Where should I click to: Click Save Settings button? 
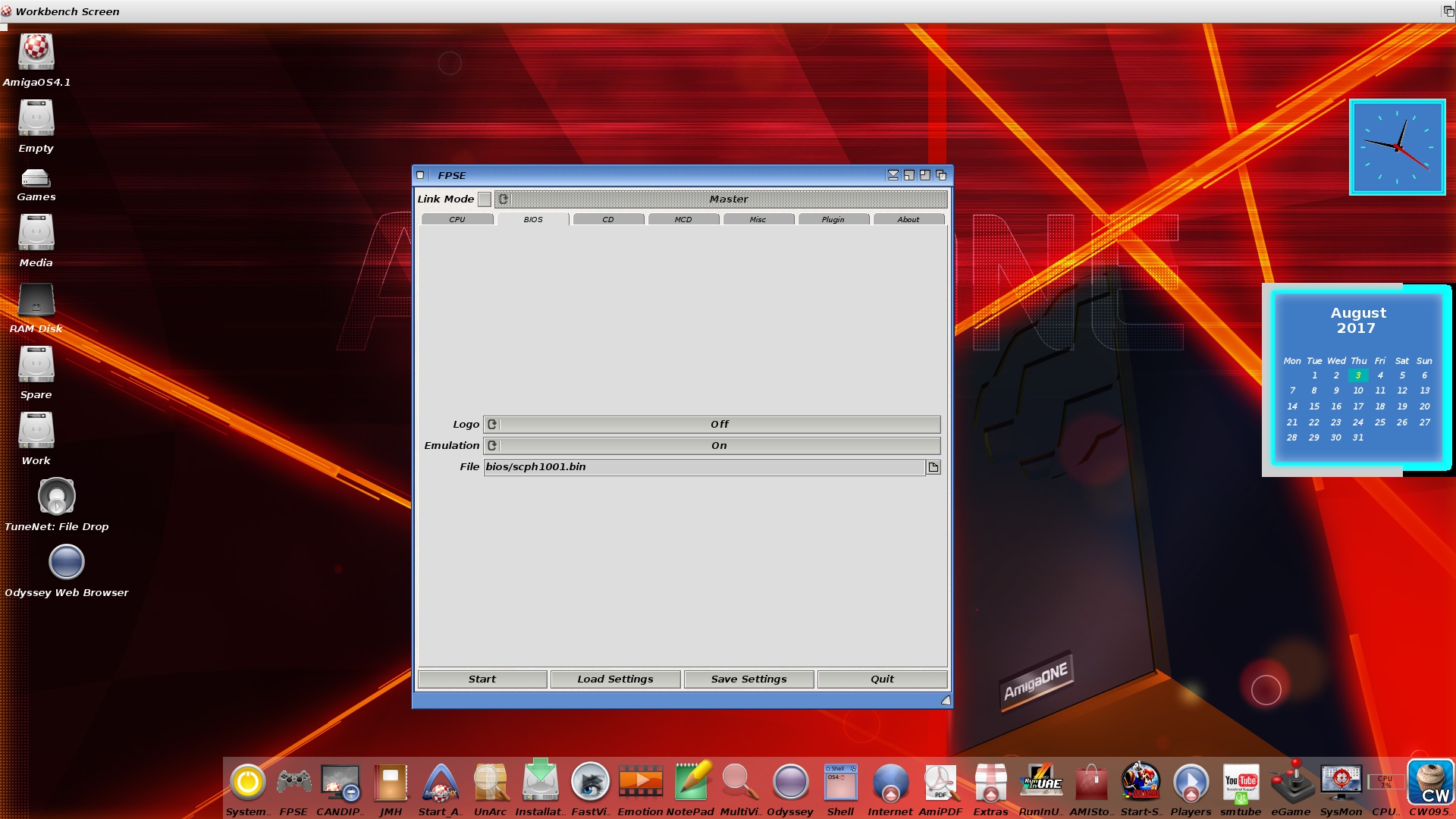(749, 679)
